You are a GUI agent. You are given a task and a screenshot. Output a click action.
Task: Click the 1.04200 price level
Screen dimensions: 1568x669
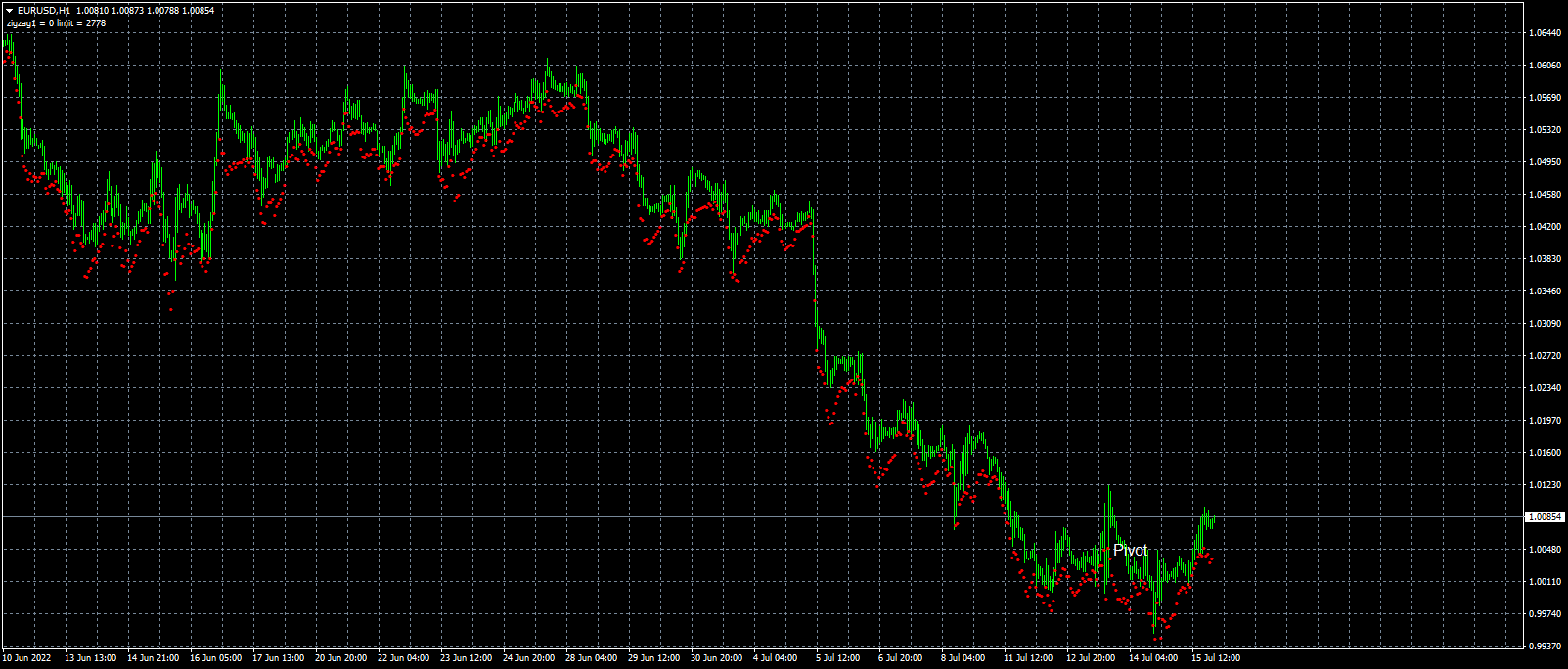[1545, 226]
